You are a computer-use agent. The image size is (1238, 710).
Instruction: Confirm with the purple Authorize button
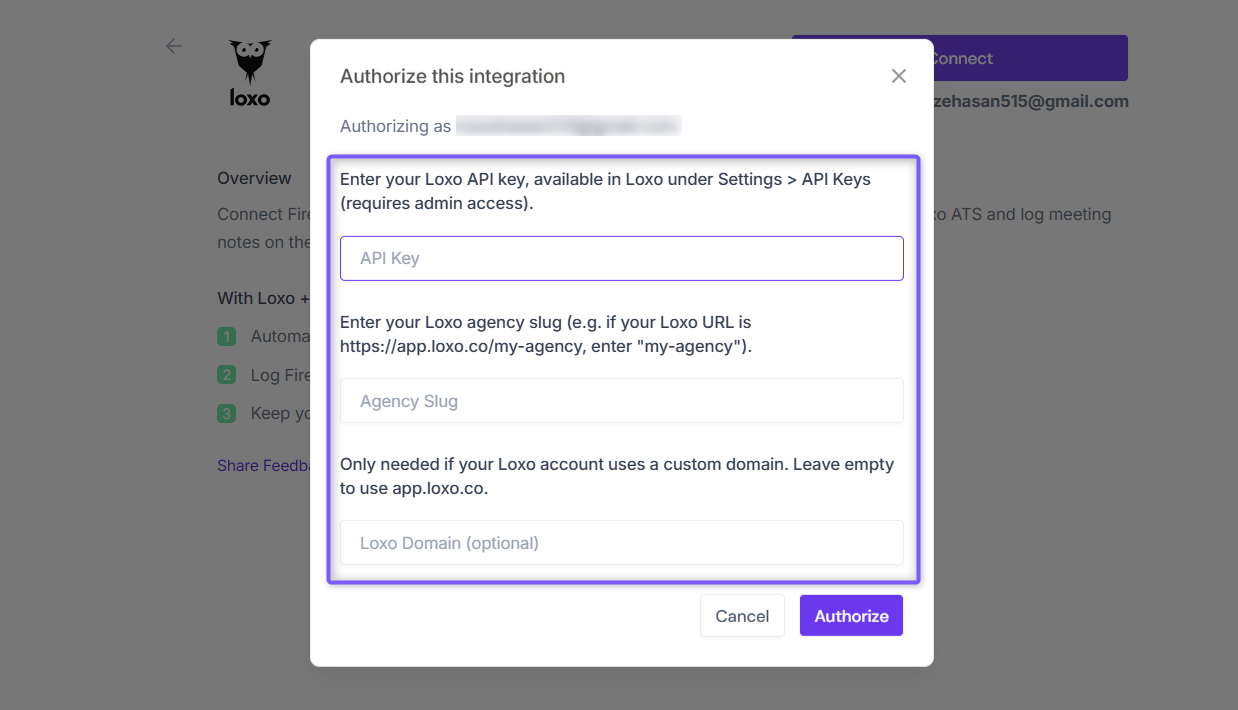coord(851,616)
